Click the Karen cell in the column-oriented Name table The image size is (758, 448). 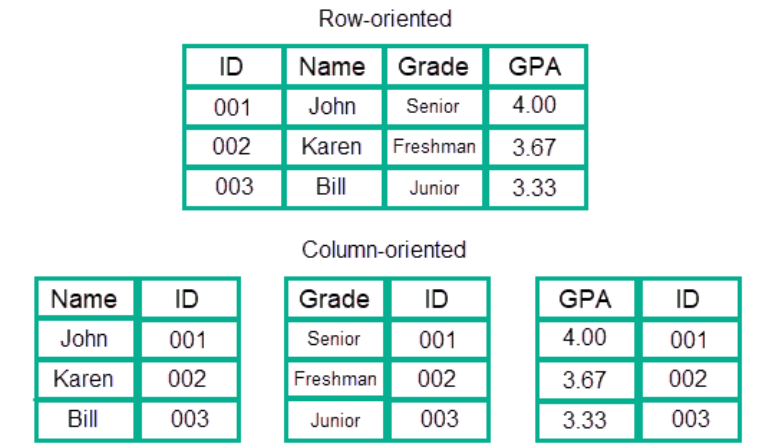83,379
